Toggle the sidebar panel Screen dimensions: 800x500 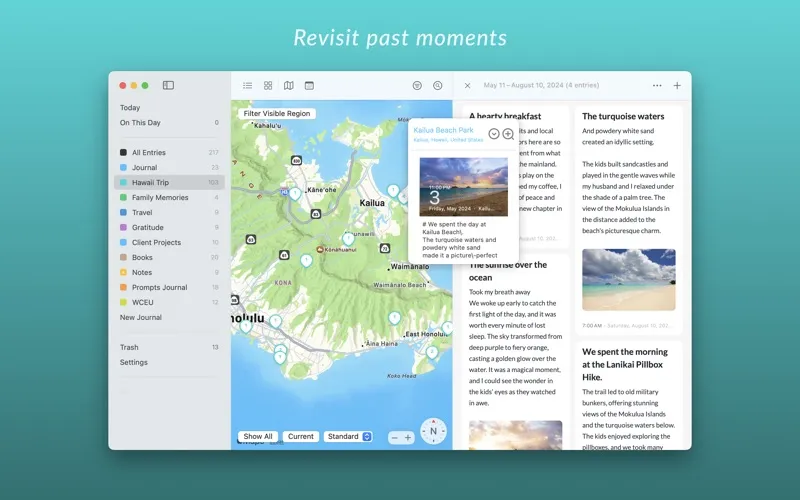(168, 86)
